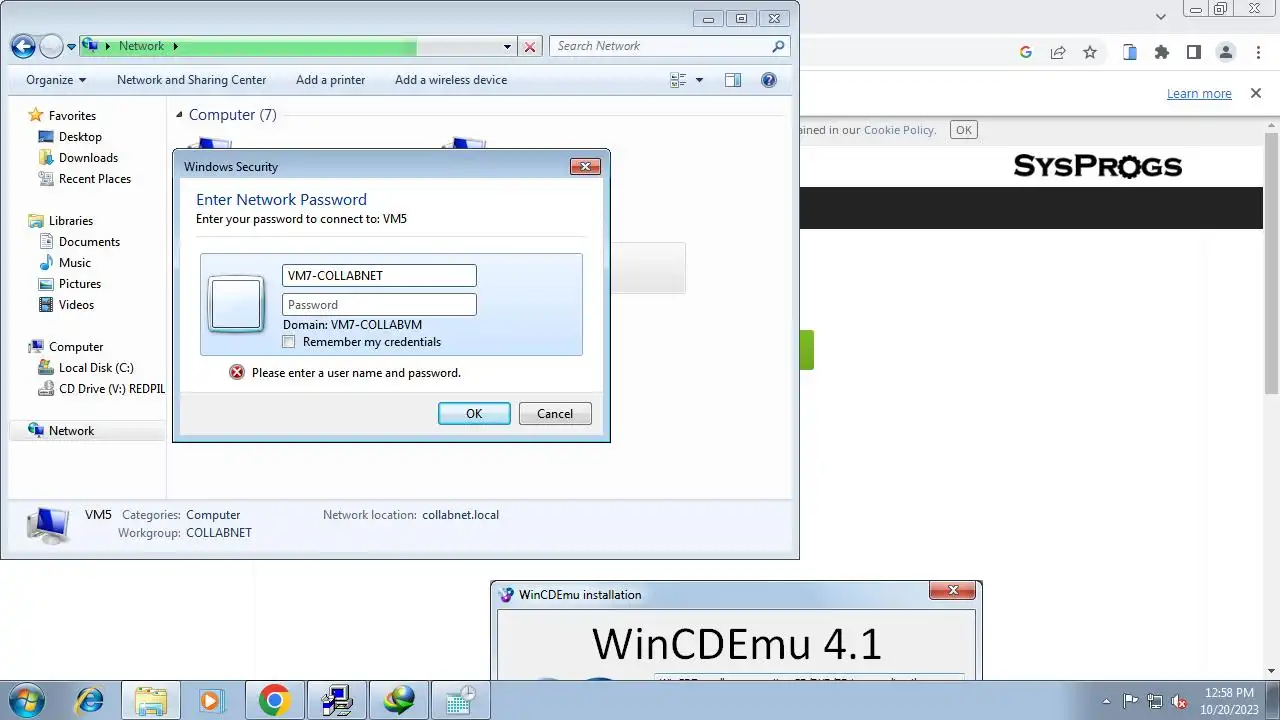The width and height of the screenshot is (1280, 720).
Task: Click Chrome's tab search chevron
Action: [x=1161, y=17]
